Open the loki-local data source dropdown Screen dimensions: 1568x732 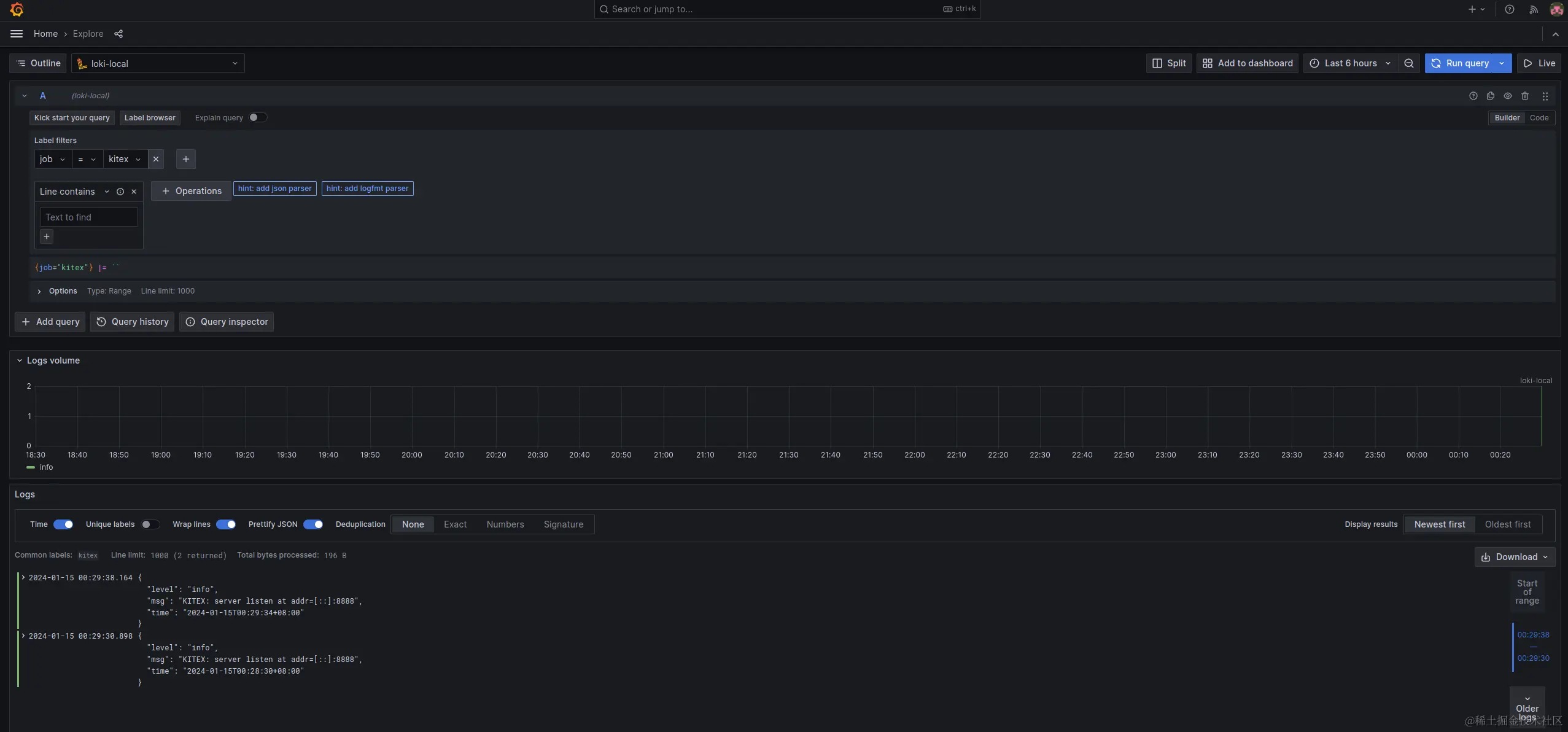[158, 63]
